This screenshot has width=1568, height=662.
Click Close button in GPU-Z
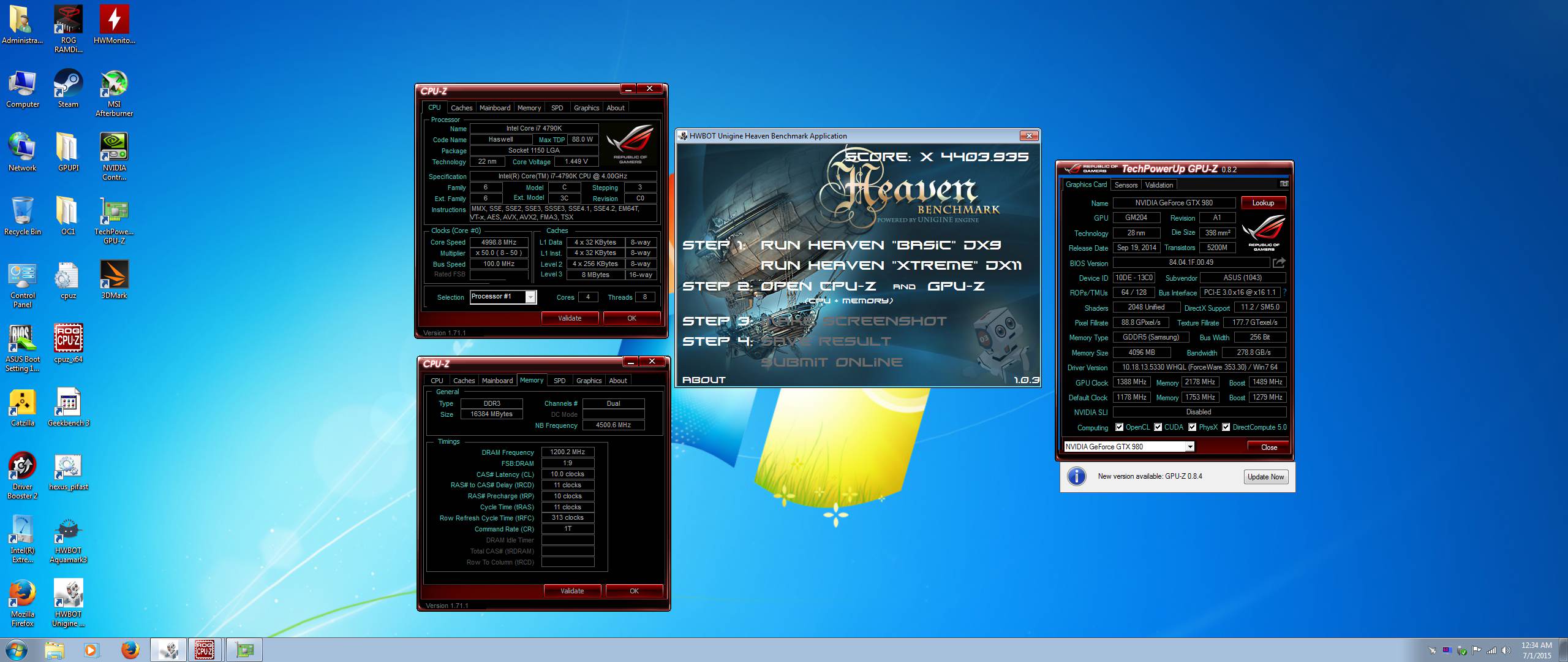pyautogui.click(x=1268, y=447)
